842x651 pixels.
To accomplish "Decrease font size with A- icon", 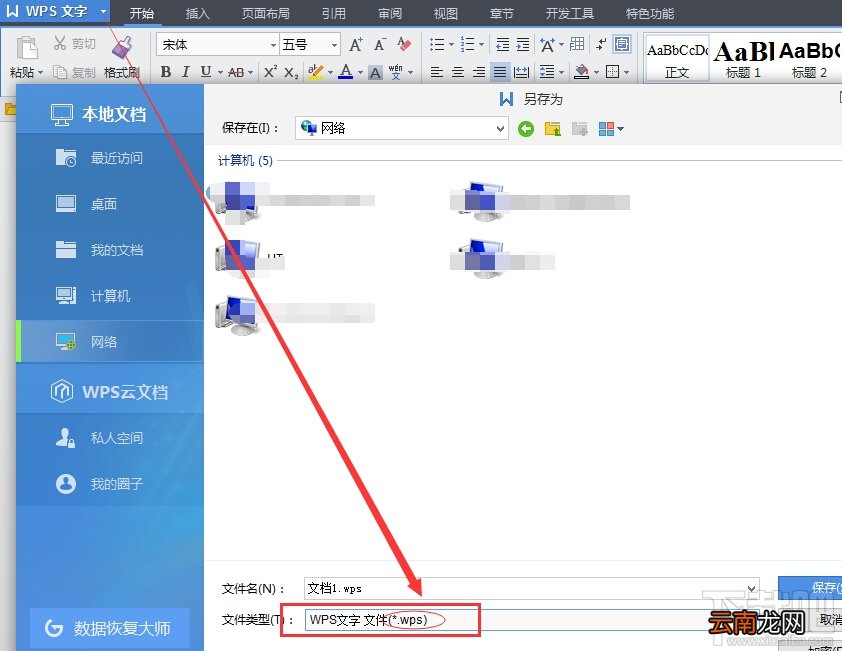I will click(x=380, y=44).
